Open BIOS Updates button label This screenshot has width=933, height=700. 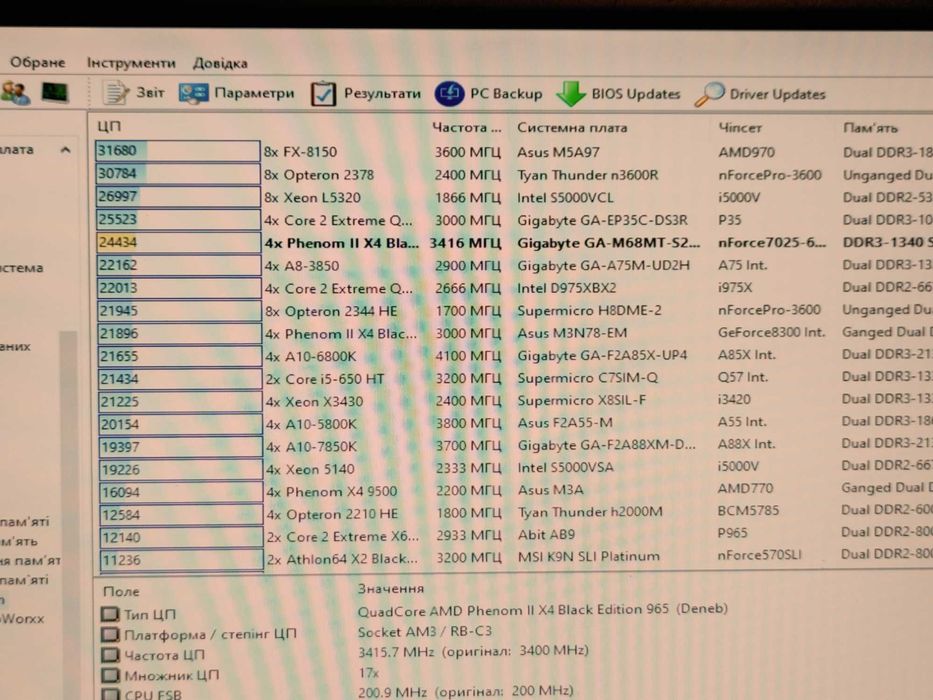pos(635,94)
